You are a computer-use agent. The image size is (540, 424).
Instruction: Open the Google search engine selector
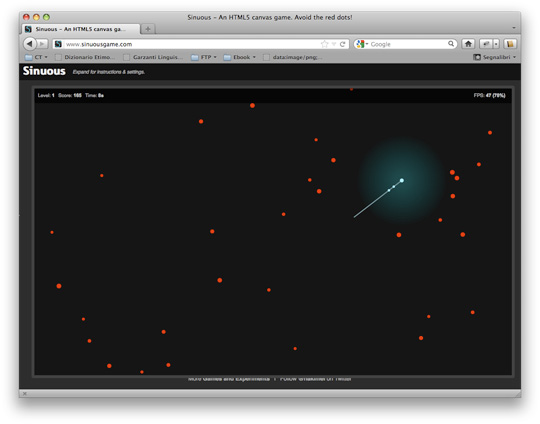[x=362, y=44]
